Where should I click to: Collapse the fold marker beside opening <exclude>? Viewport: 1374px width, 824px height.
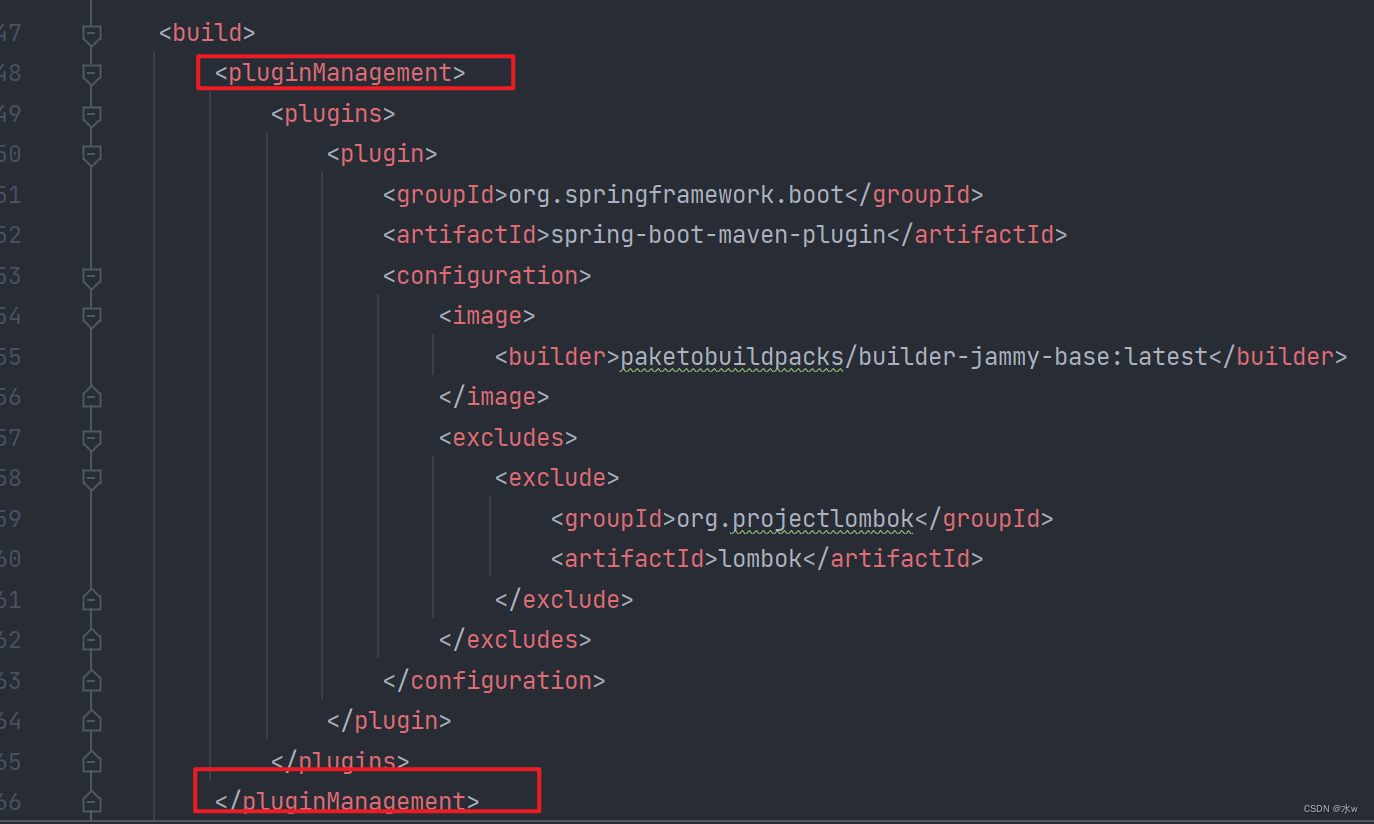click(x=91, y=478)
